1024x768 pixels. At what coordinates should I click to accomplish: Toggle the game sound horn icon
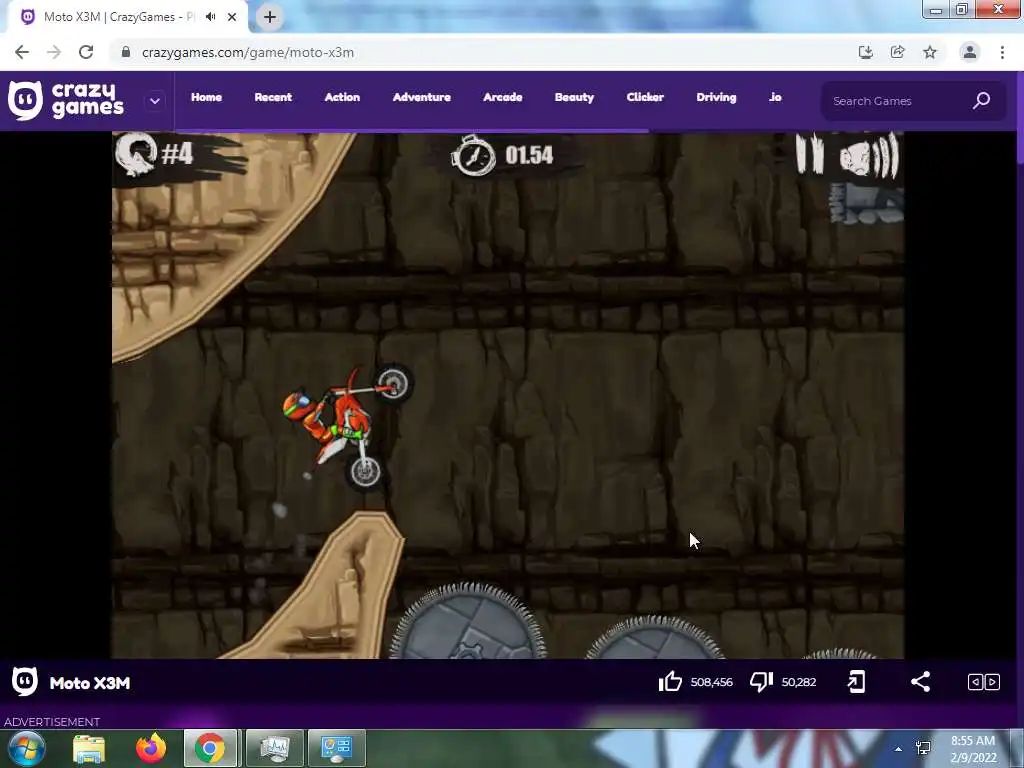pyautogui.click(x=870, y=156)
